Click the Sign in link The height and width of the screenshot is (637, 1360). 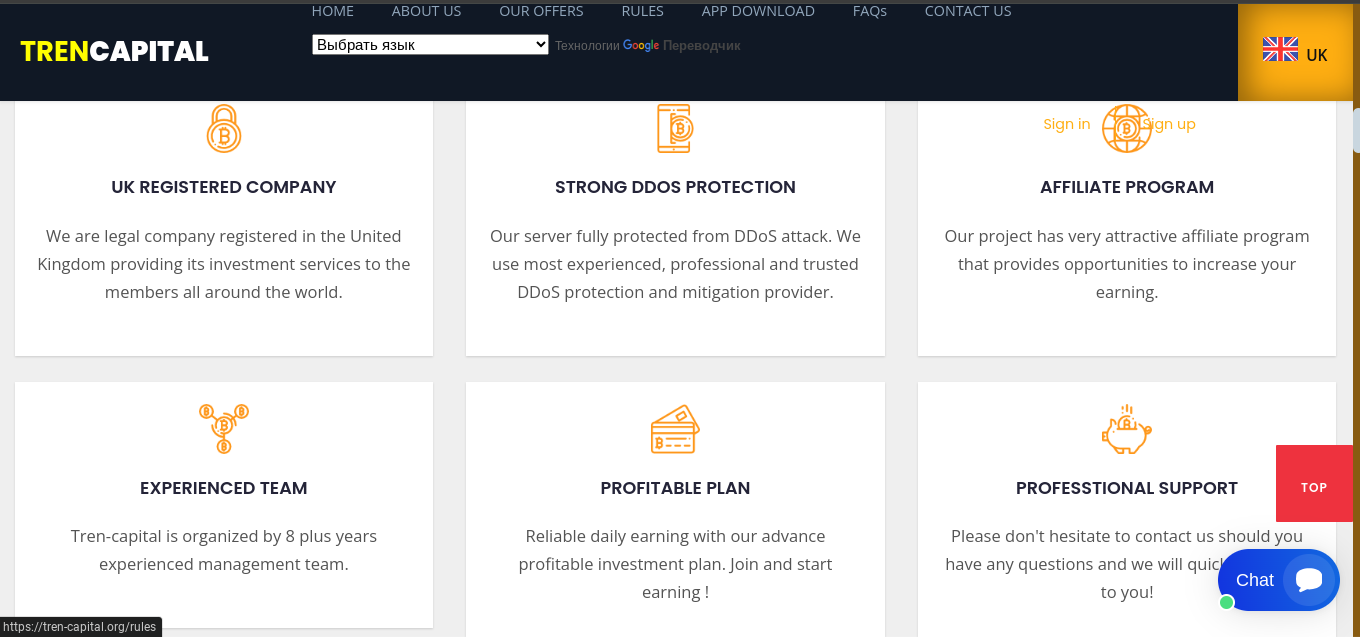1066,124
